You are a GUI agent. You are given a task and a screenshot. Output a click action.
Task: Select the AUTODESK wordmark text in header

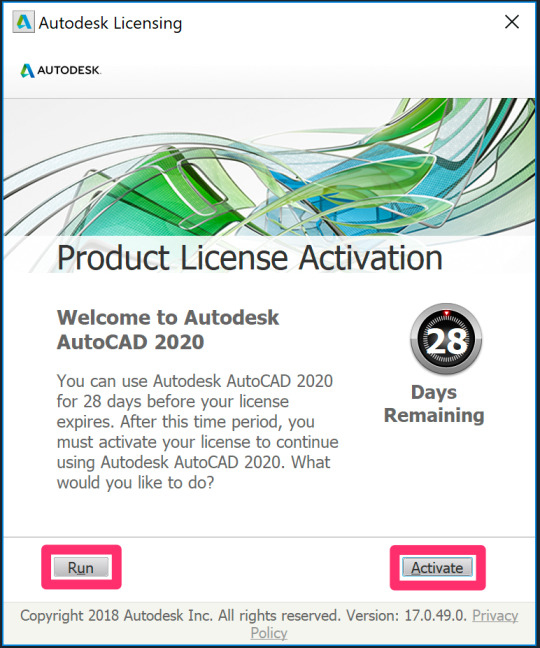coord(69,70)
